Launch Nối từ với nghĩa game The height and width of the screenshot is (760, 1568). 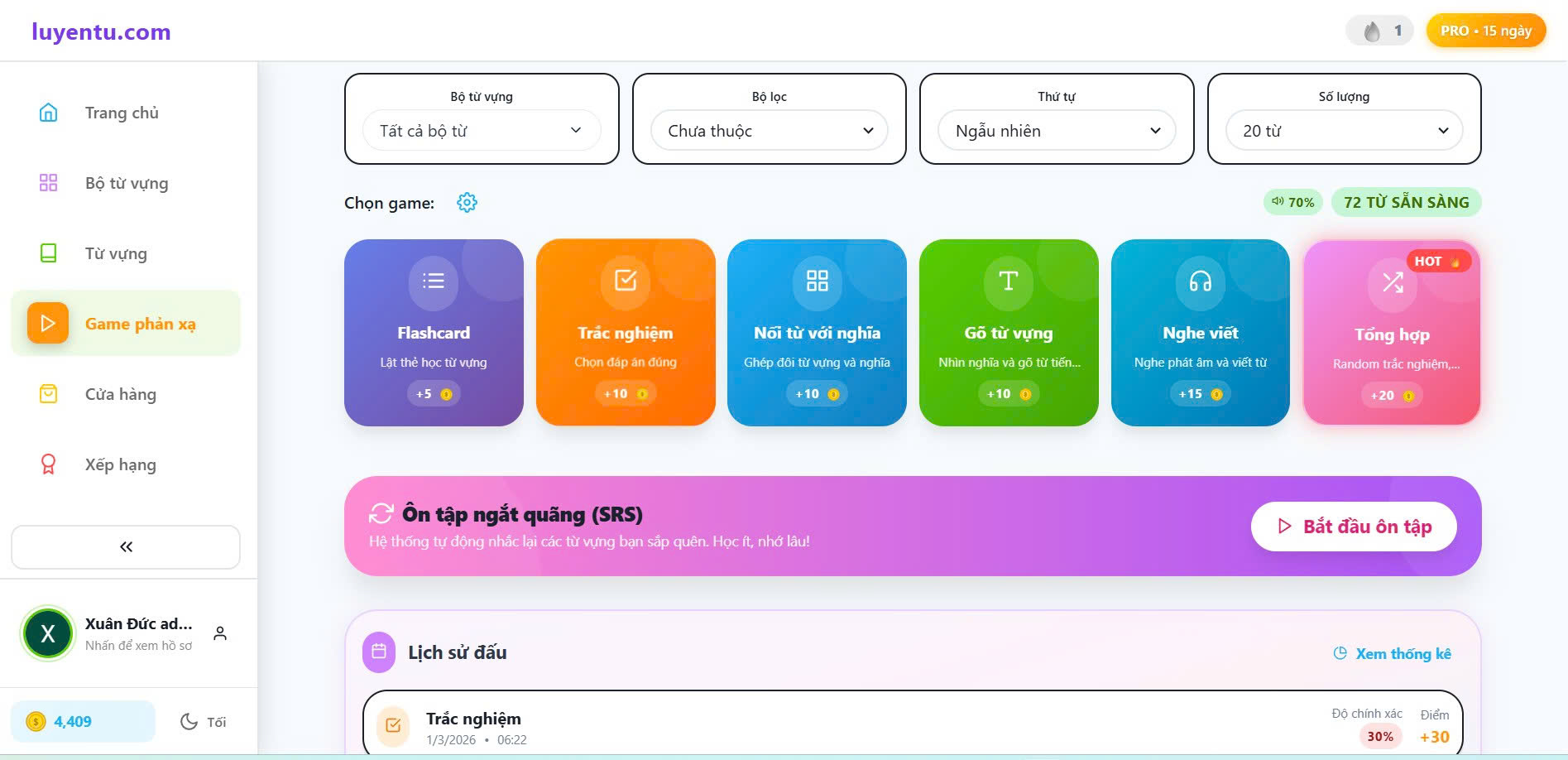(x=817, y=333)
